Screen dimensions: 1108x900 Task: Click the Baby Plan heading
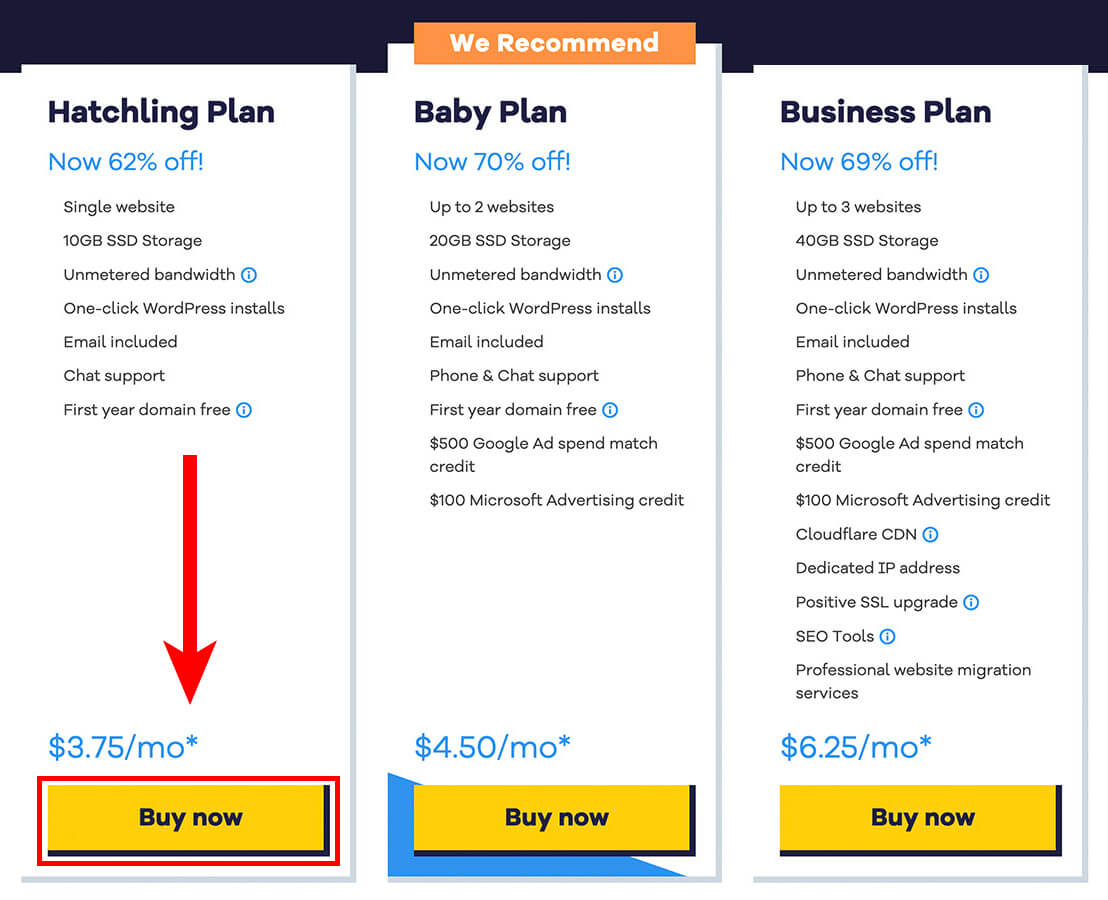coord(490,112)
